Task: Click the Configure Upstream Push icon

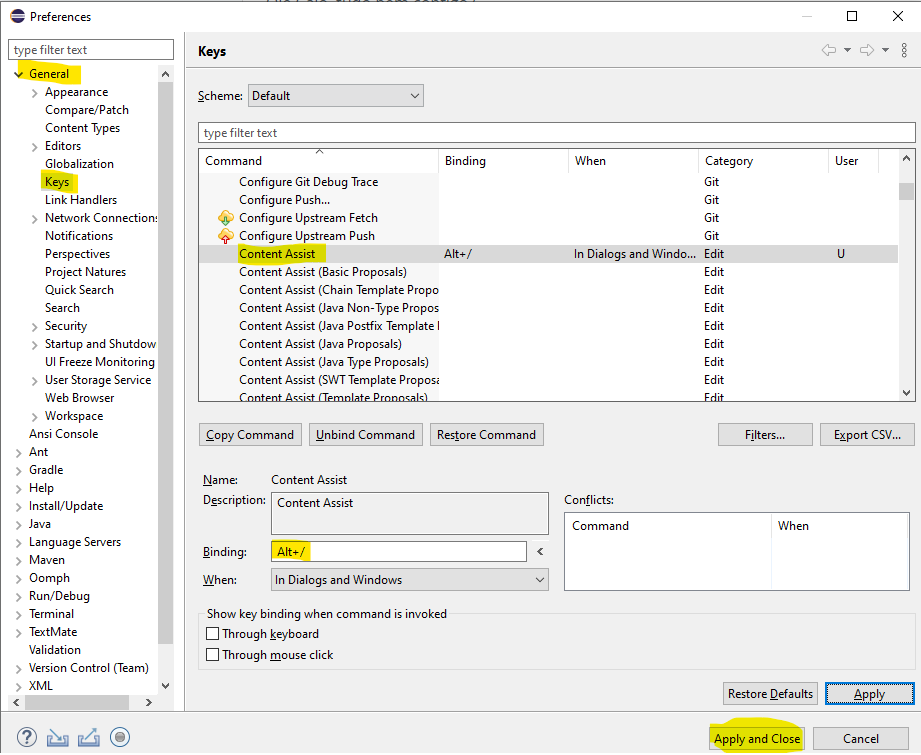Action: (226, 236)
